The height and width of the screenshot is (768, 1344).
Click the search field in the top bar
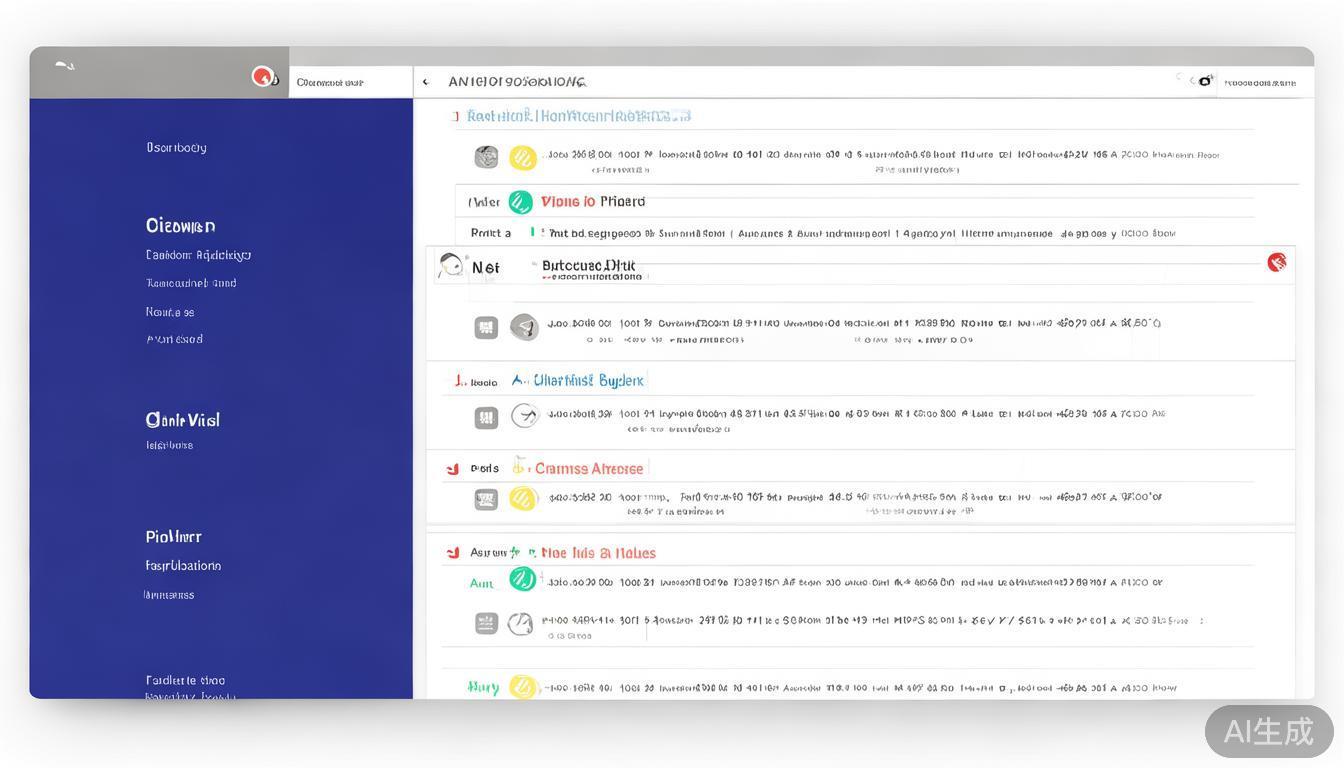[x=350, y=82]
